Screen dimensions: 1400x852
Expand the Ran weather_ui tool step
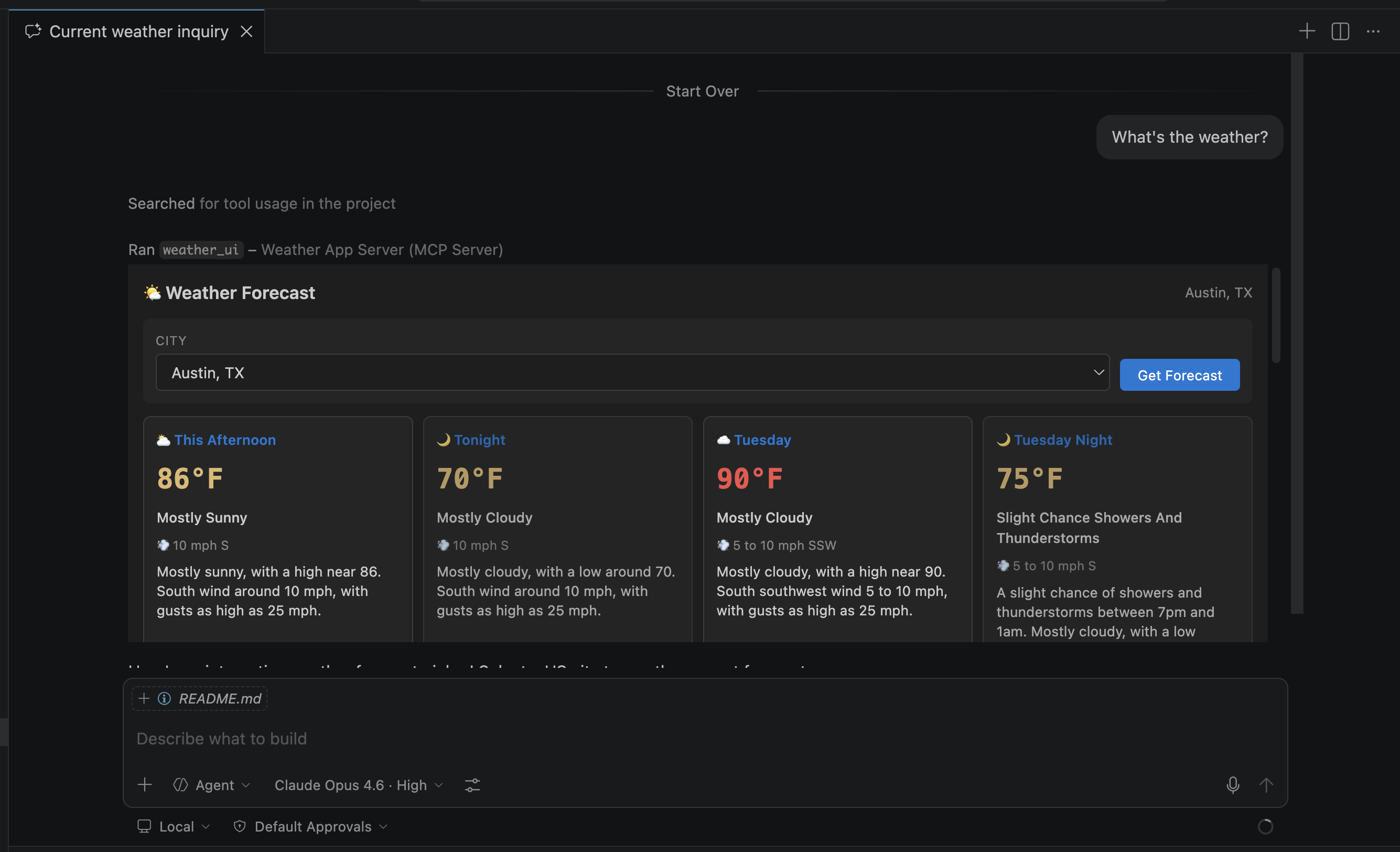315,250
